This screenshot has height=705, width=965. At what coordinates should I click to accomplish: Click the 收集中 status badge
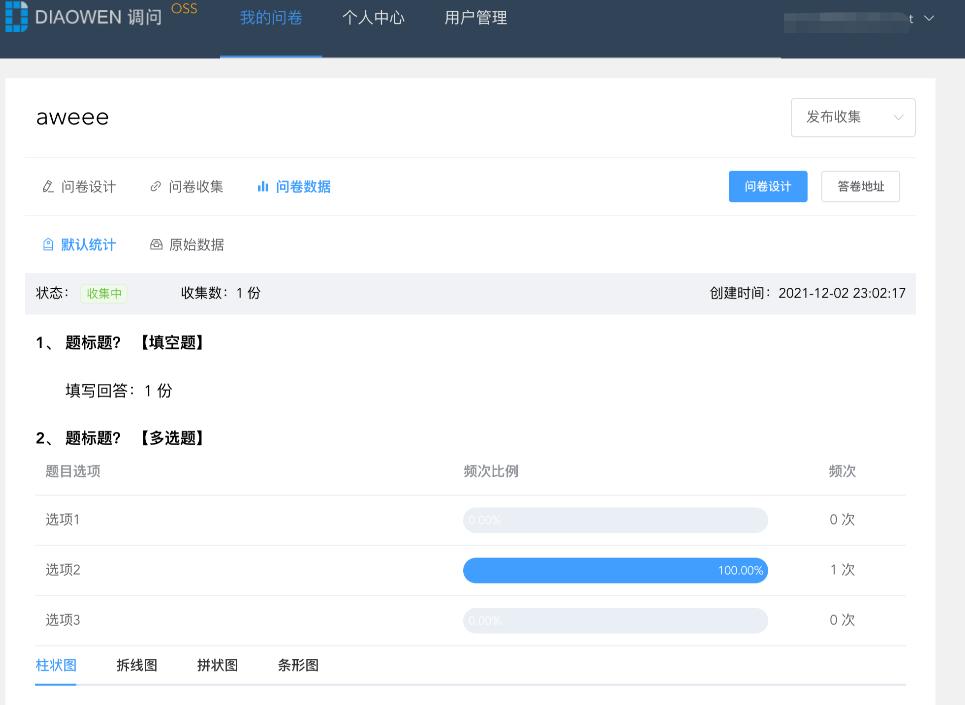tap(103, 294)
